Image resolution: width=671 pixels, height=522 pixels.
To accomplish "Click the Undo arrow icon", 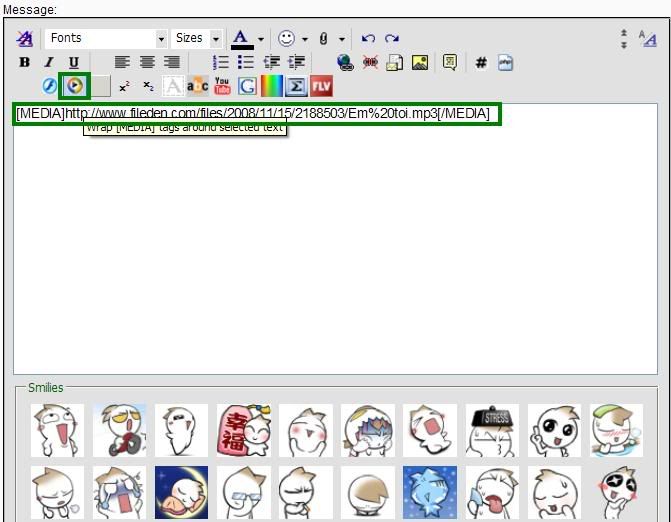I will tap(368, 38).
